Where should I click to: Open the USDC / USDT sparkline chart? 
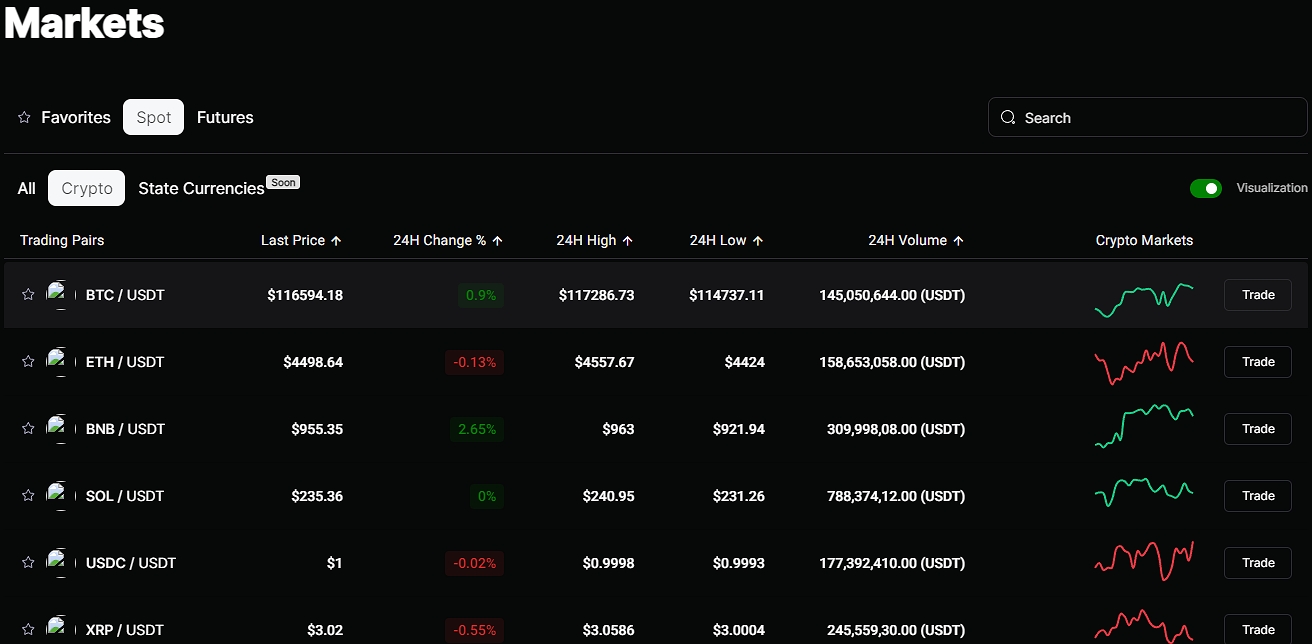click(1144, 561)
